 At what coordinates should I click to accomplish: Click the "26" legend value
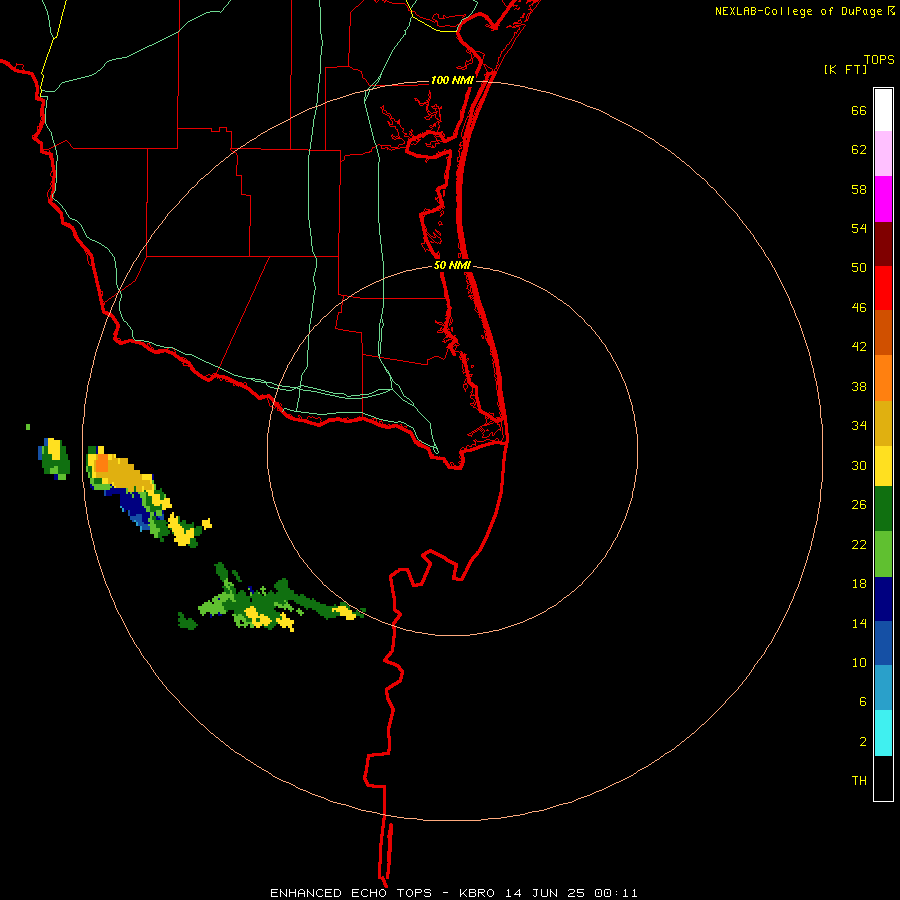859,505
